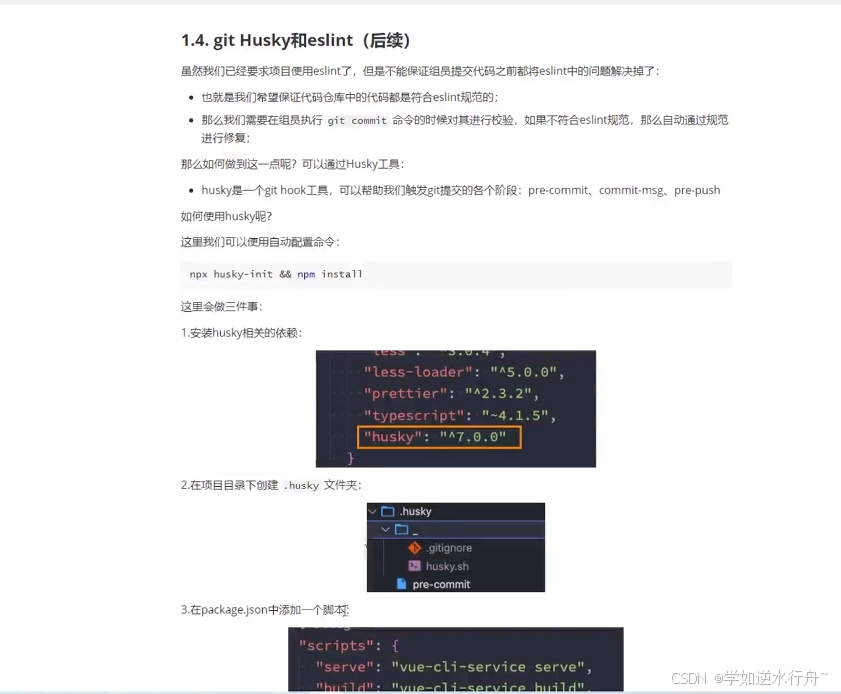
Task: Collapse the underscore subfolder chevron in image
Action: (x=385, y=529)
